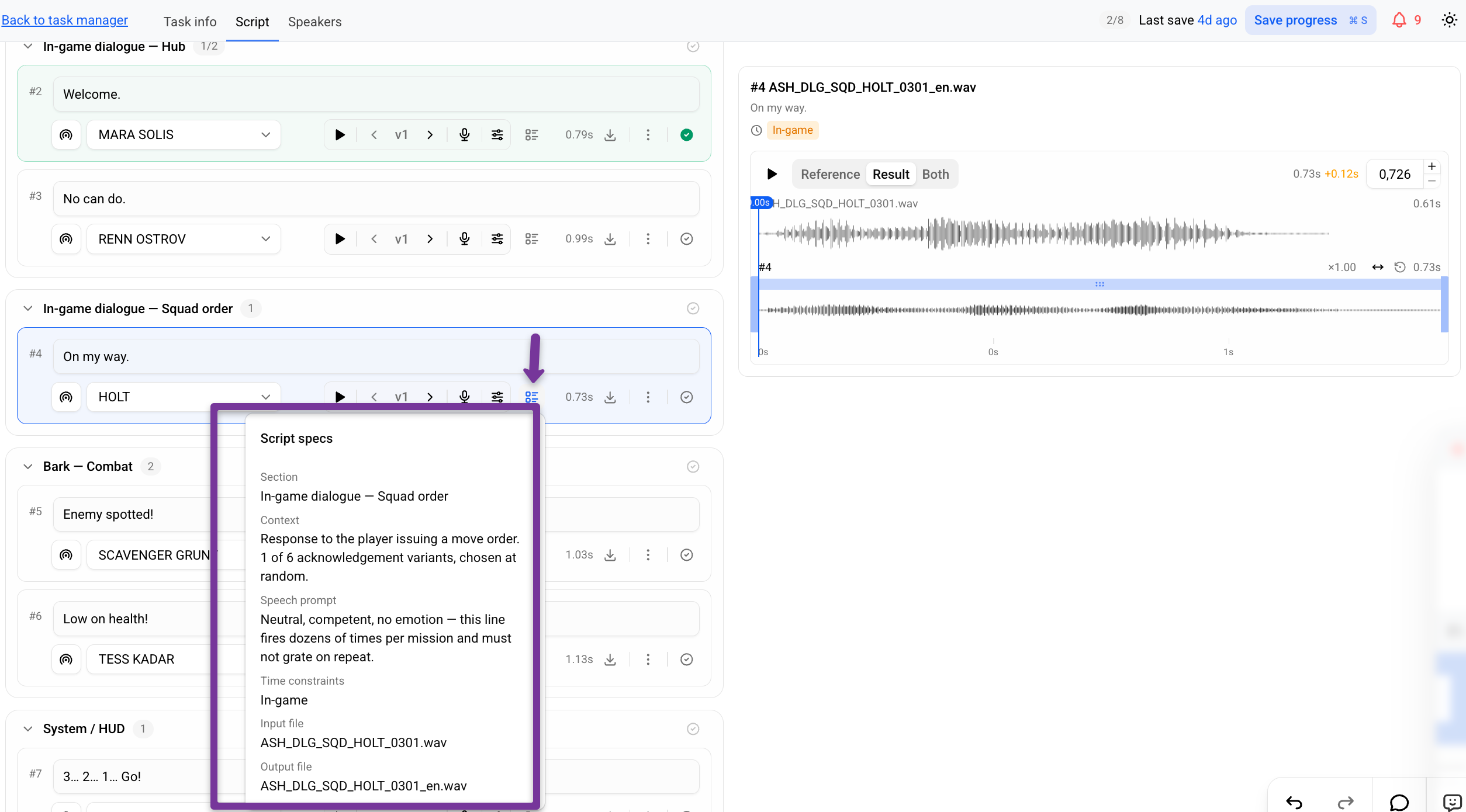Play the 'On my way.' line #4
Screen dimensions: 1466x812
pos(340,397)
